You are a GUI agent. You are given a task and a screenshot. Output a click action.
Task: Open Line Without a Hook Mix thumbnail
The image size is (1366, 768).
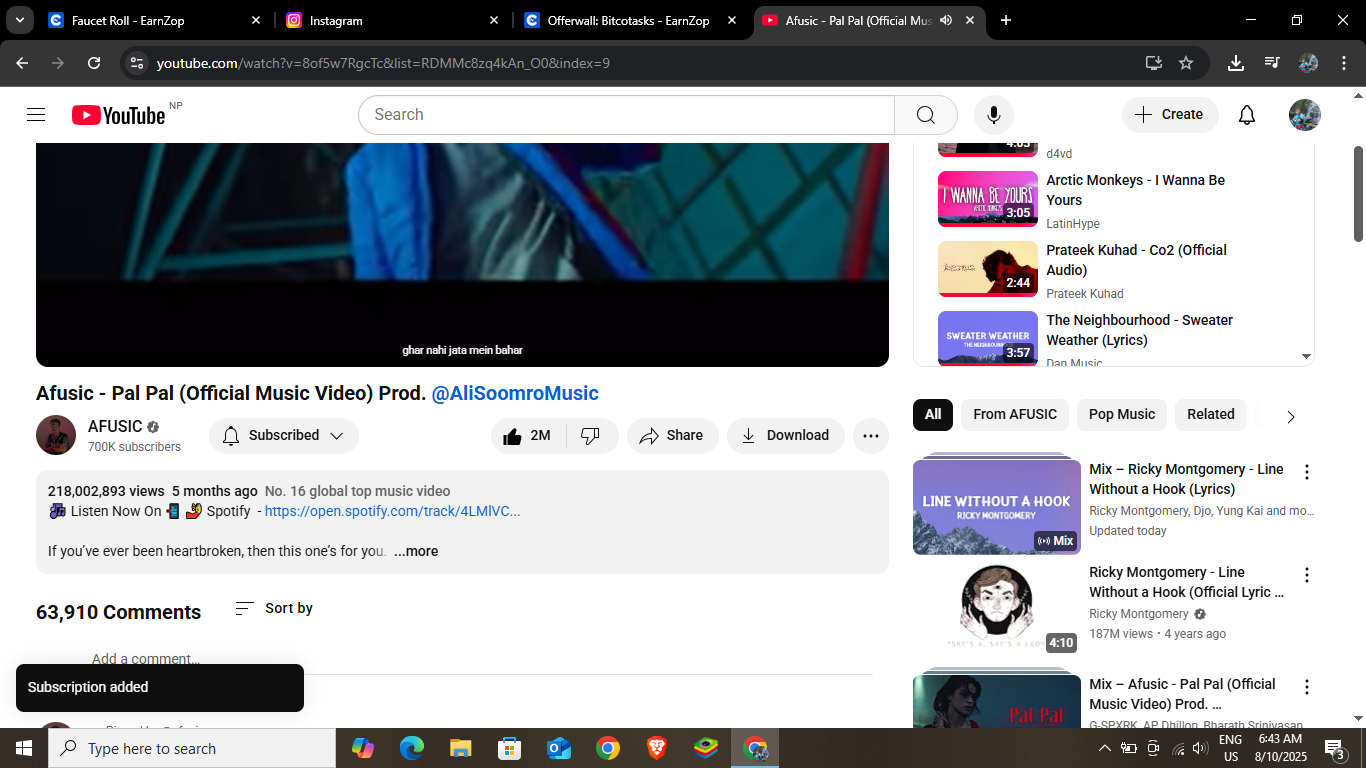tap(997, 507)
